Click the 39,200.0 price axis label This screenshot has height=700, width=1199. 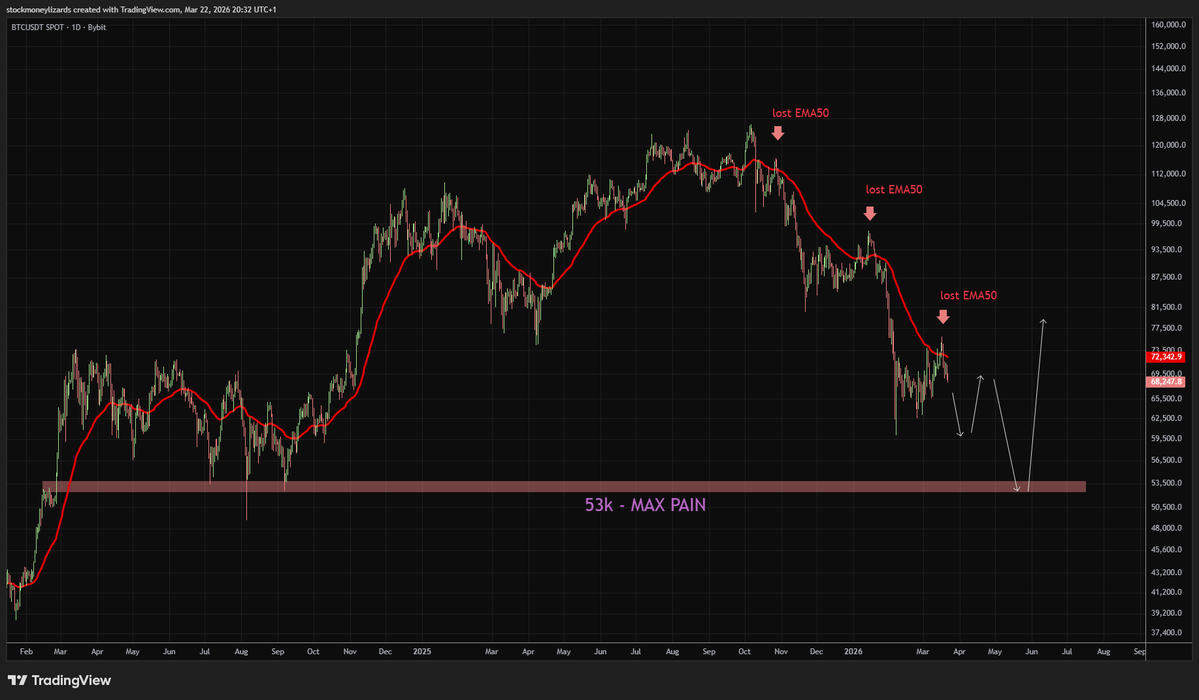(x=1168, y=614)
